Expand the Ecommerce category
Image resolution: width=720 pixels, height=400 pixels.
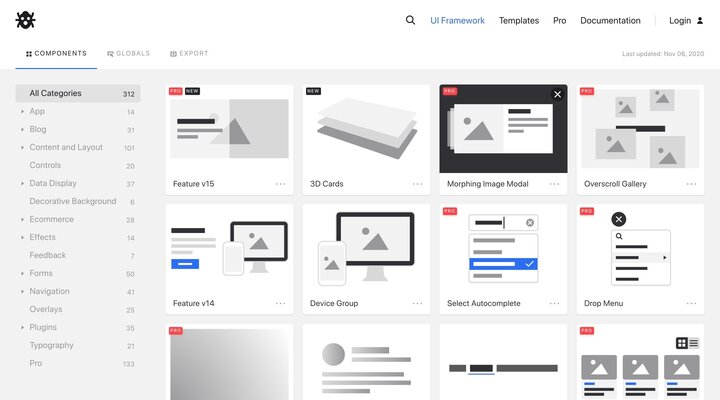[22, 220]
